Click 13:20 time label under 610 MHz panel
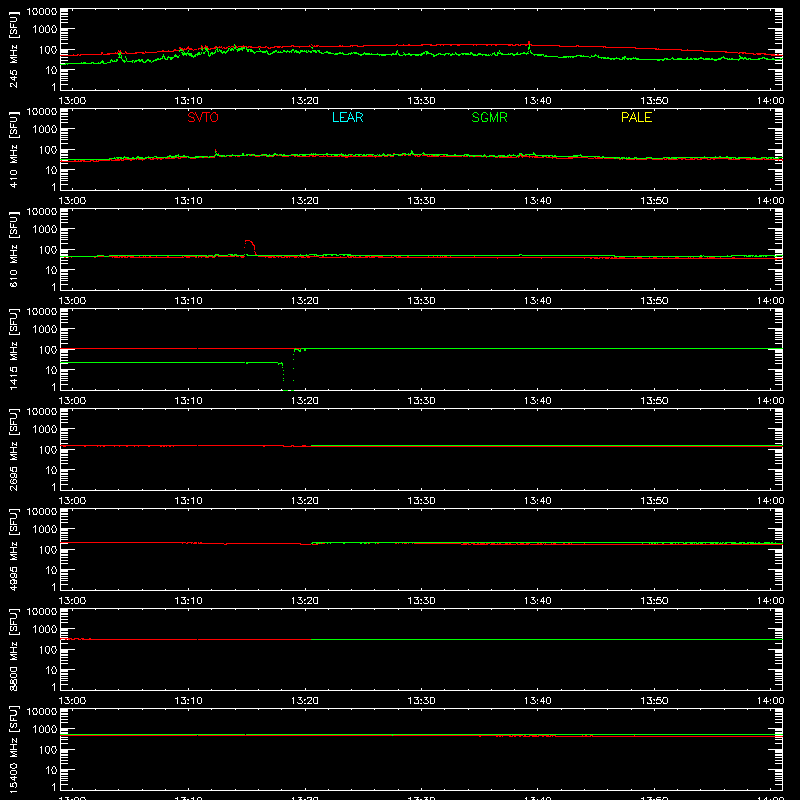800x800 pixels. (305, 301)
